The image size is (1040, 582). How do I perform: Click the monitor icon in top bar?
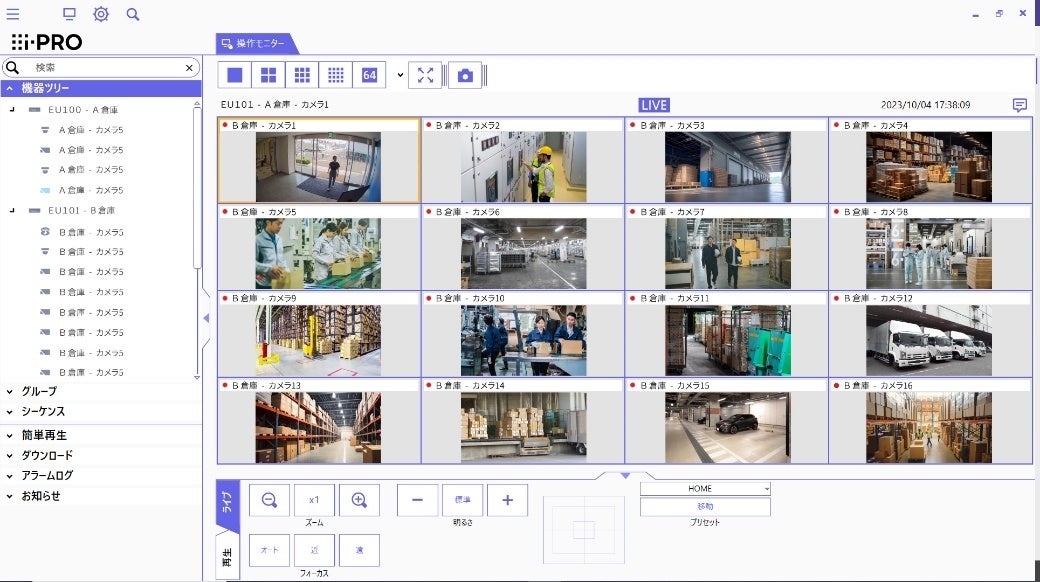click(69, 14)
